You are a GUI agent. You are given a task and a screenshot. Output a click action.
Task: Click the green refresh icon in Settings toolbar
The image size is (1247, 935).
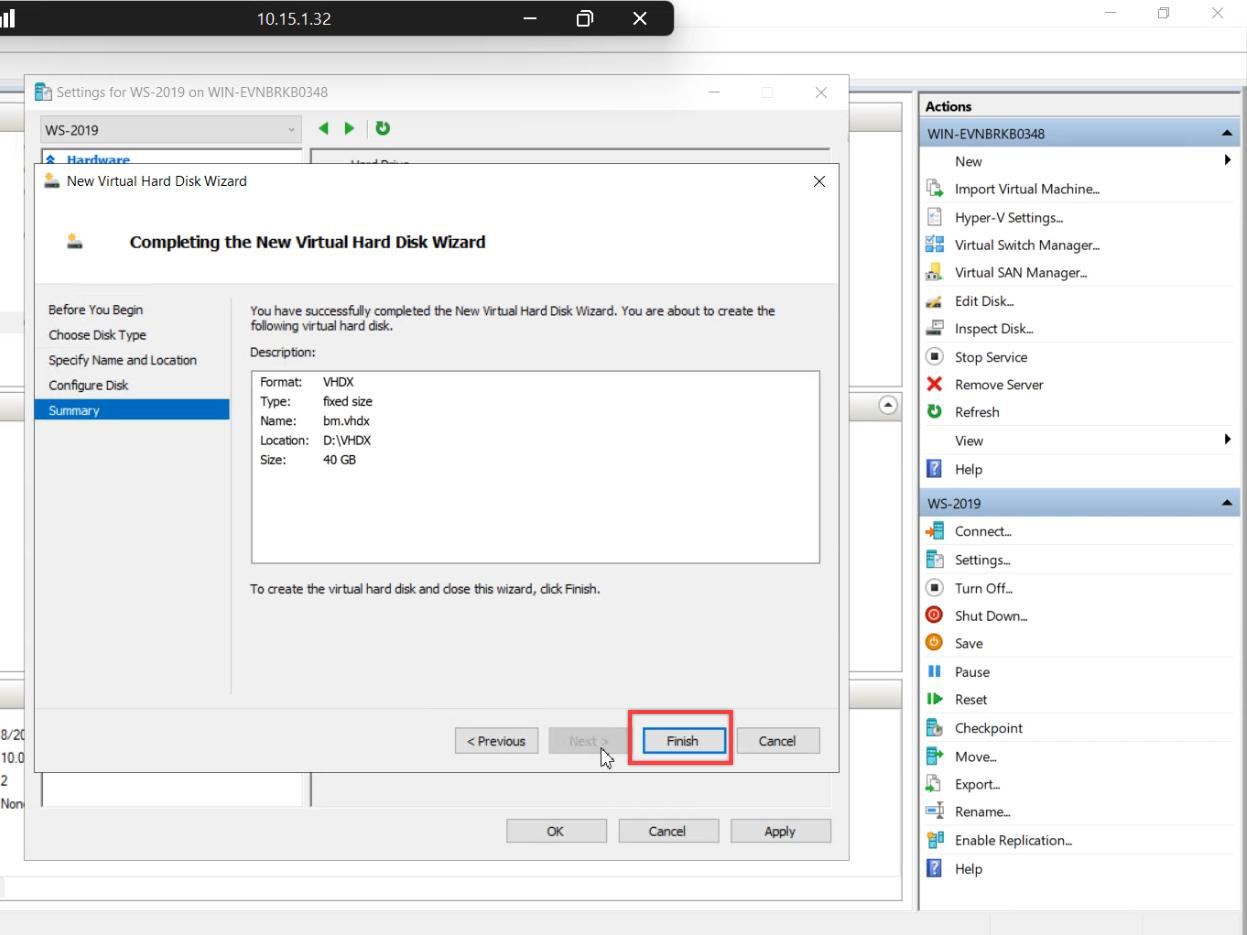coord(382,129)
